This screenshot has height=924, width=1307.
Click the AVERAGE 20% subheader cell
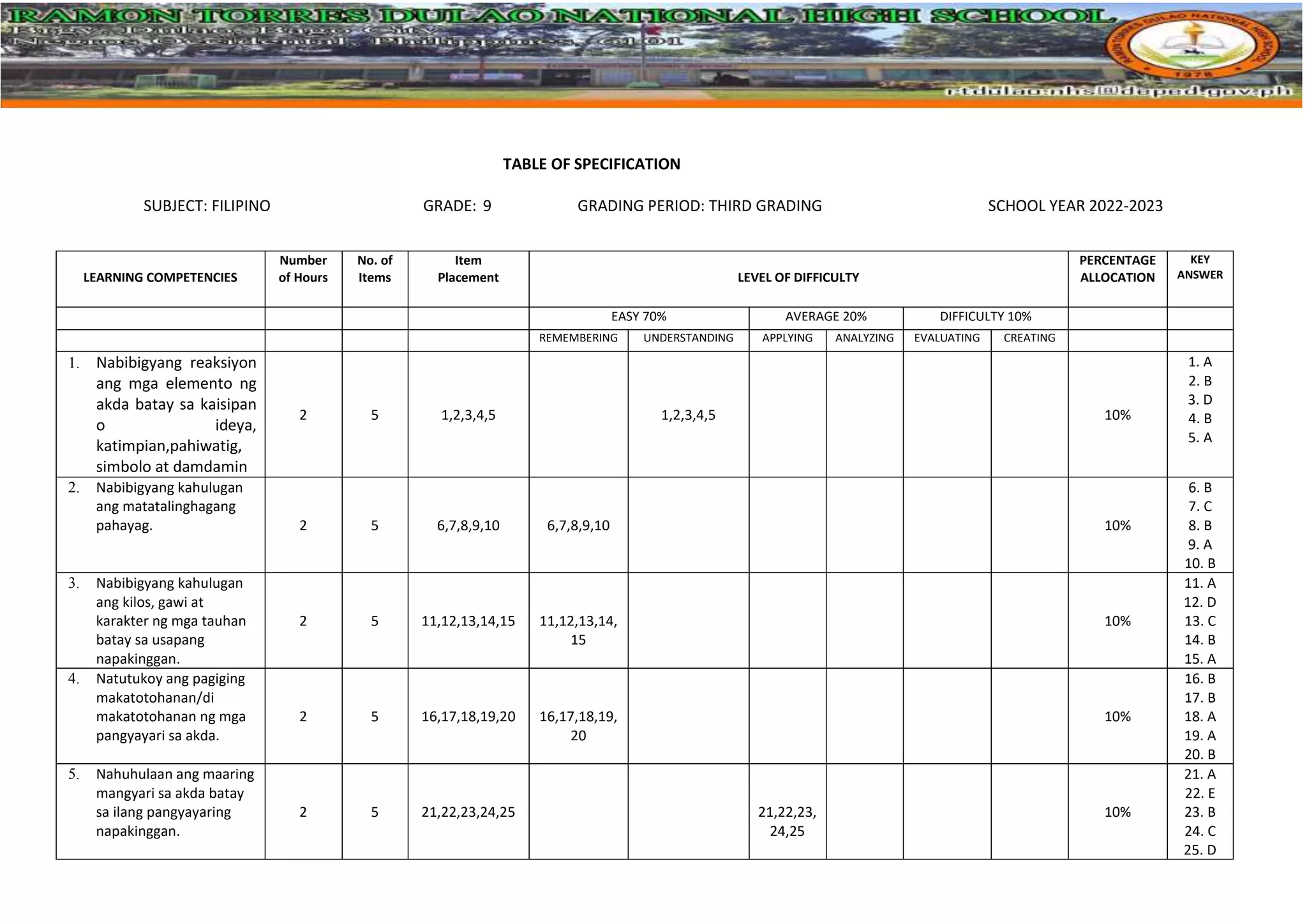click(x=825, y=317)
